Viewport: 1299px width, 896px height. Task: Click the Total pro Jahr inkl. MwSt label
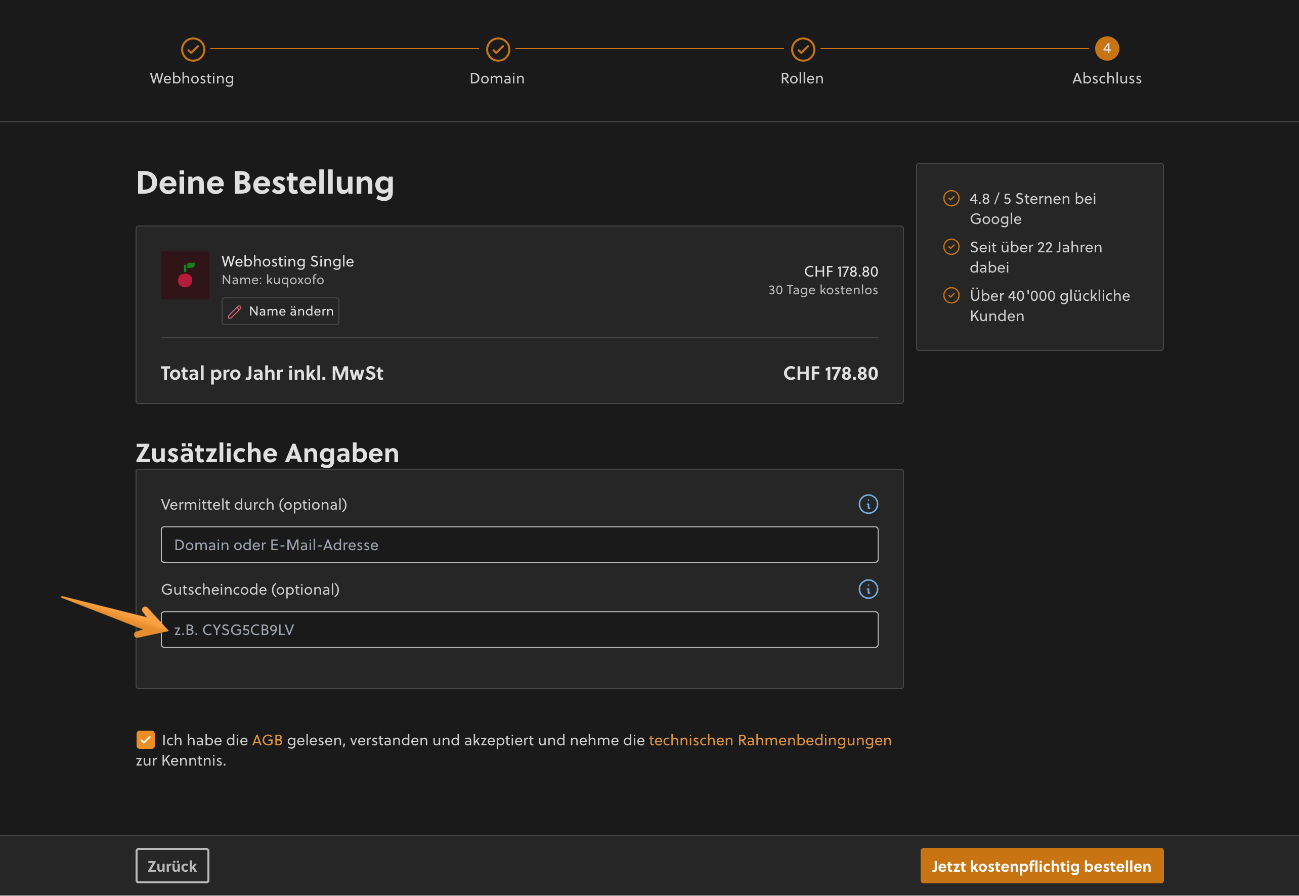(272, 374)
